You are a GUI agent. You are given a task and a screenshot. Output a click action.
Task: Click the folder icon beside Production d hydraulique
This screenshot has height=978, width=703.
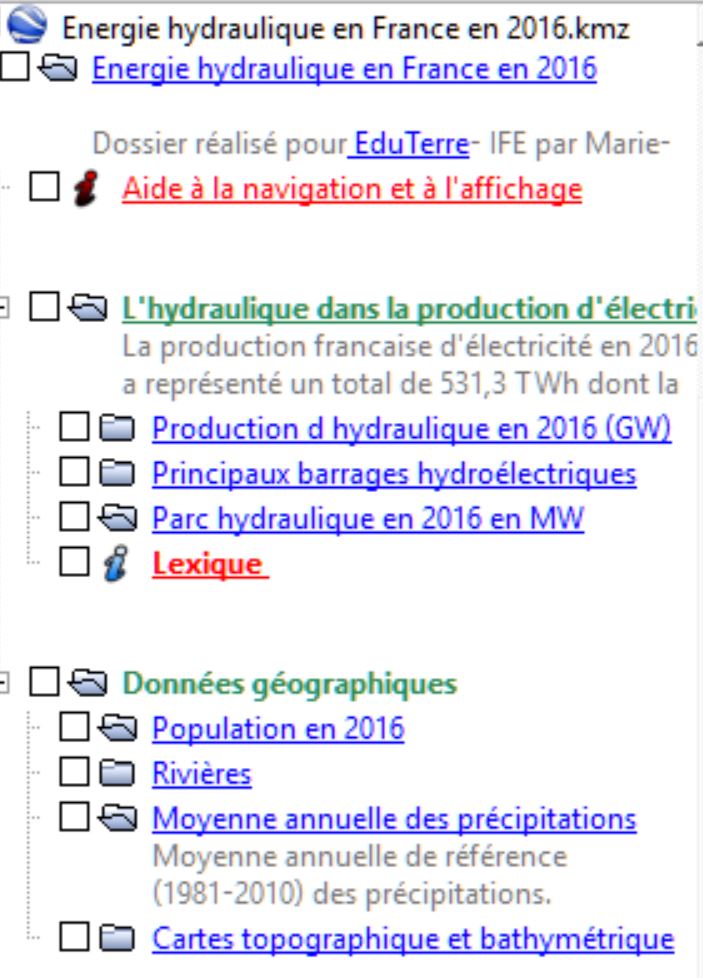point(119,429)
